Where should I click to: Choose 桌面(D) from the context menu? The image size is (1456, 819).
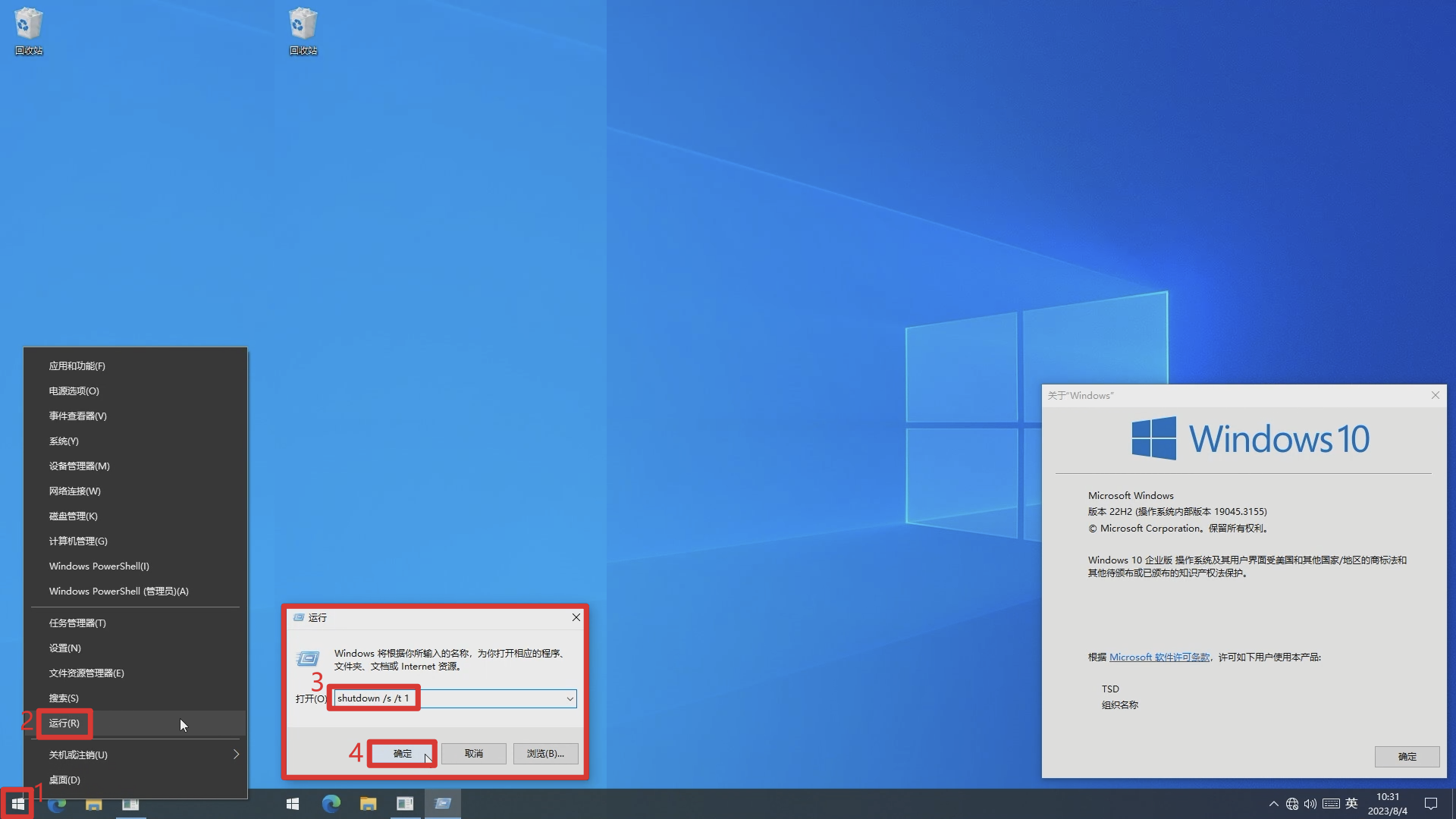(x=136, y=780)
